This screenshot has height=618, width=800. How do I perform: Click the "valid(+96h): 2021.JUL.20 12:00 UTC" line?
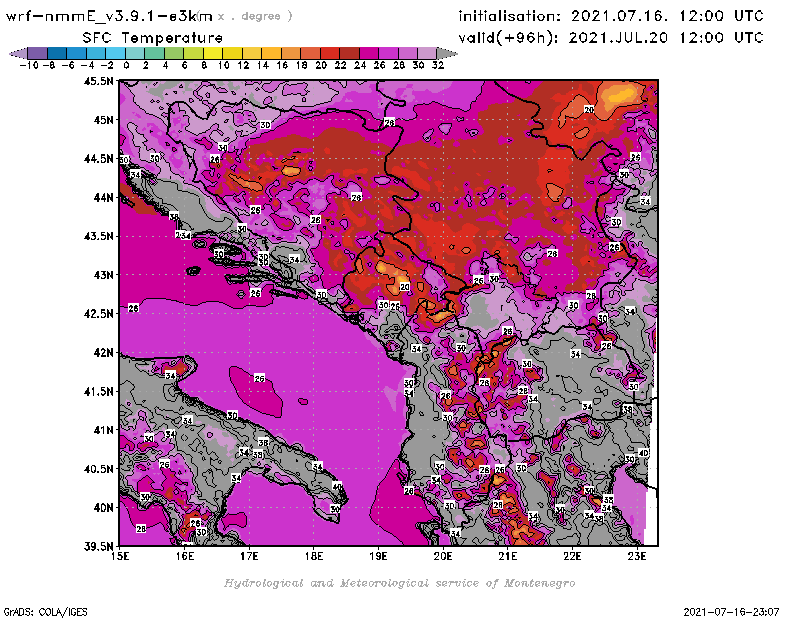click(x=611, y=38)
